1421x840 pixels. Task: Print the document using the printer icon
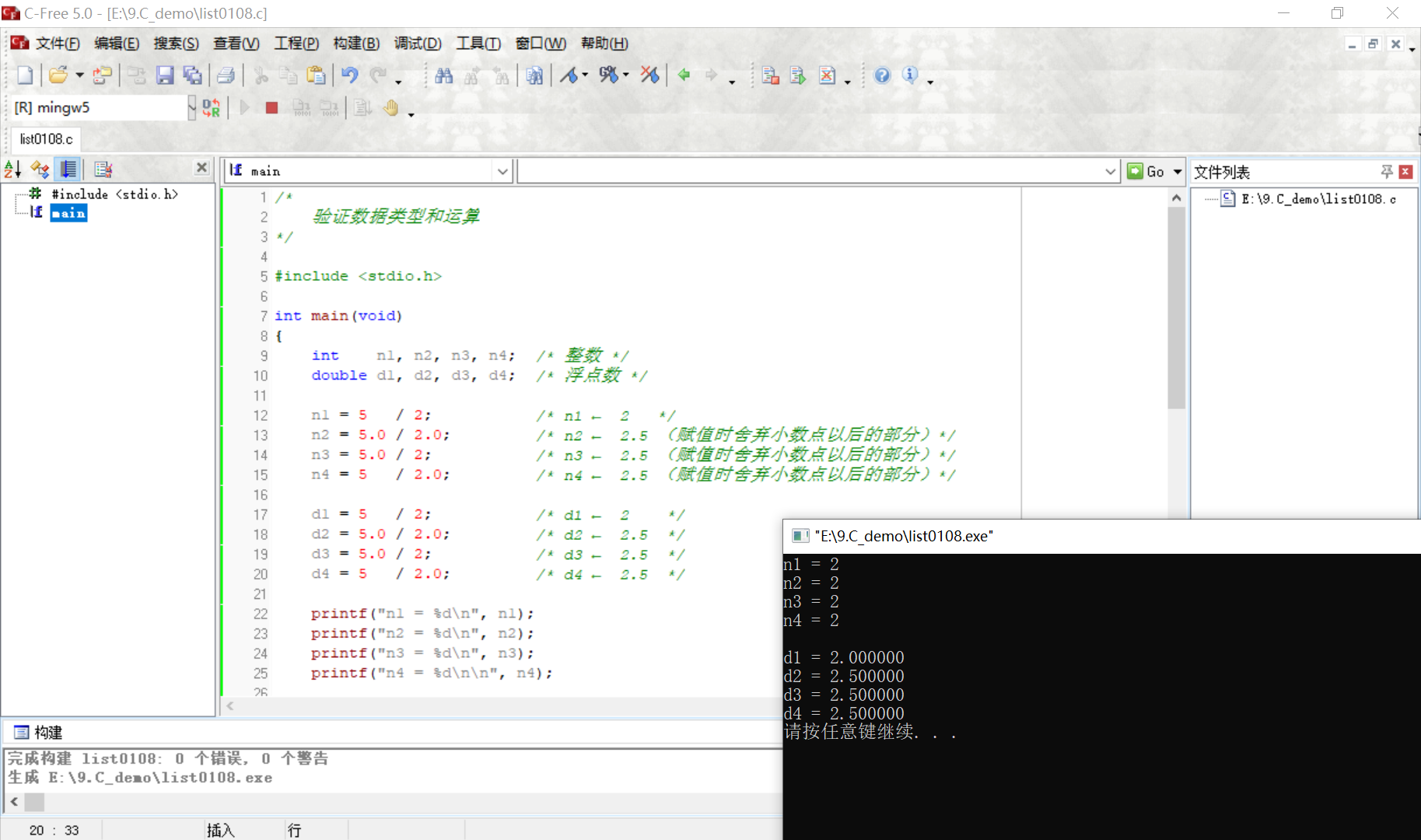[x=226, y=75]
